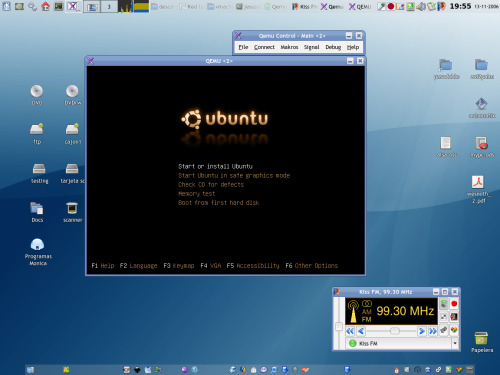Select 'Start or install Ubuntu' boot entry
The height and width of the screenshot is (375, 500).
215,166
